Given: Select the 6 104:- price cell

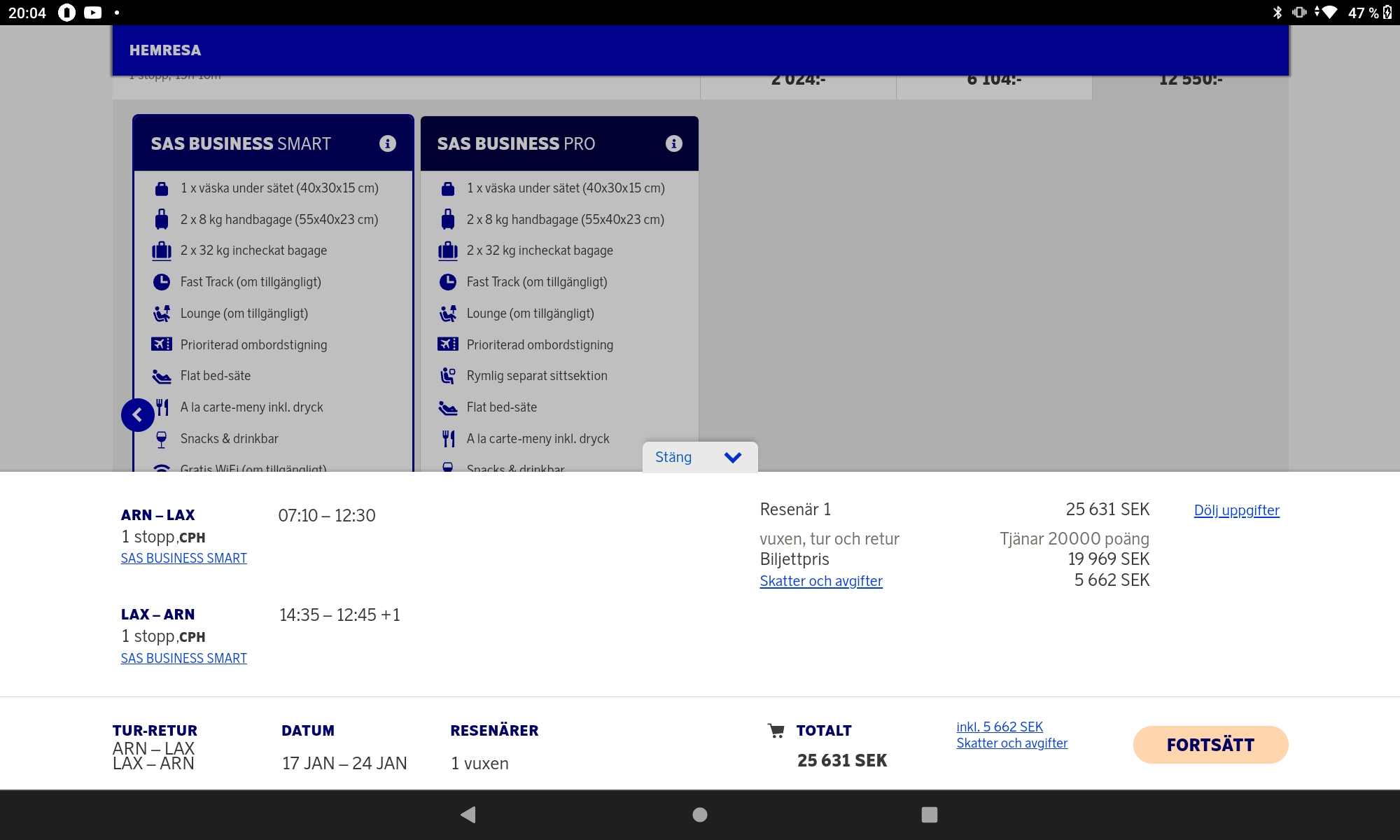Looking at the screenshot, I should point(993,85).
